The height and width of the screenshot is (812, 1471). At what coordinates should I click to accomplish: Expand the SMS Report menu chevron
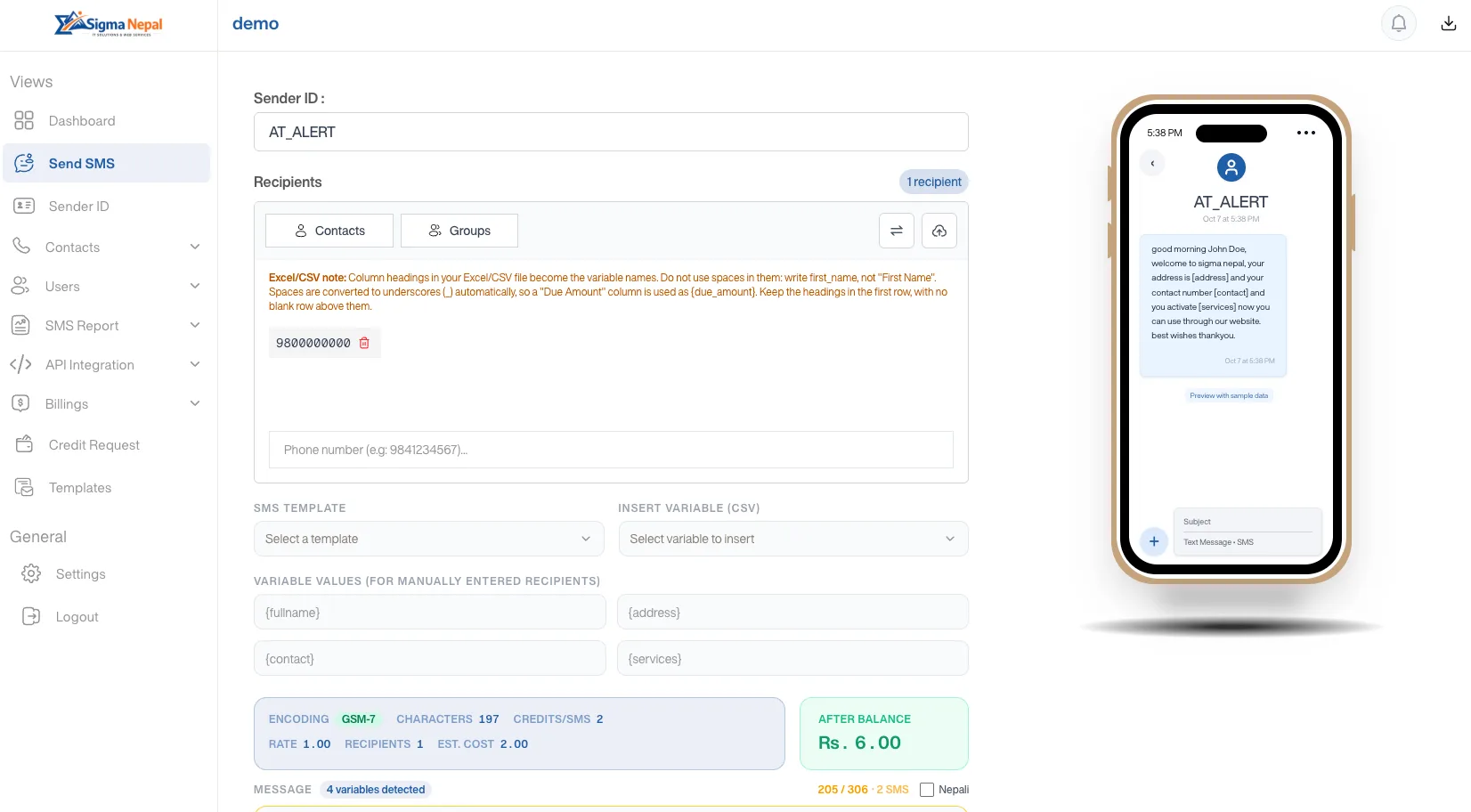tap(195, 325)
